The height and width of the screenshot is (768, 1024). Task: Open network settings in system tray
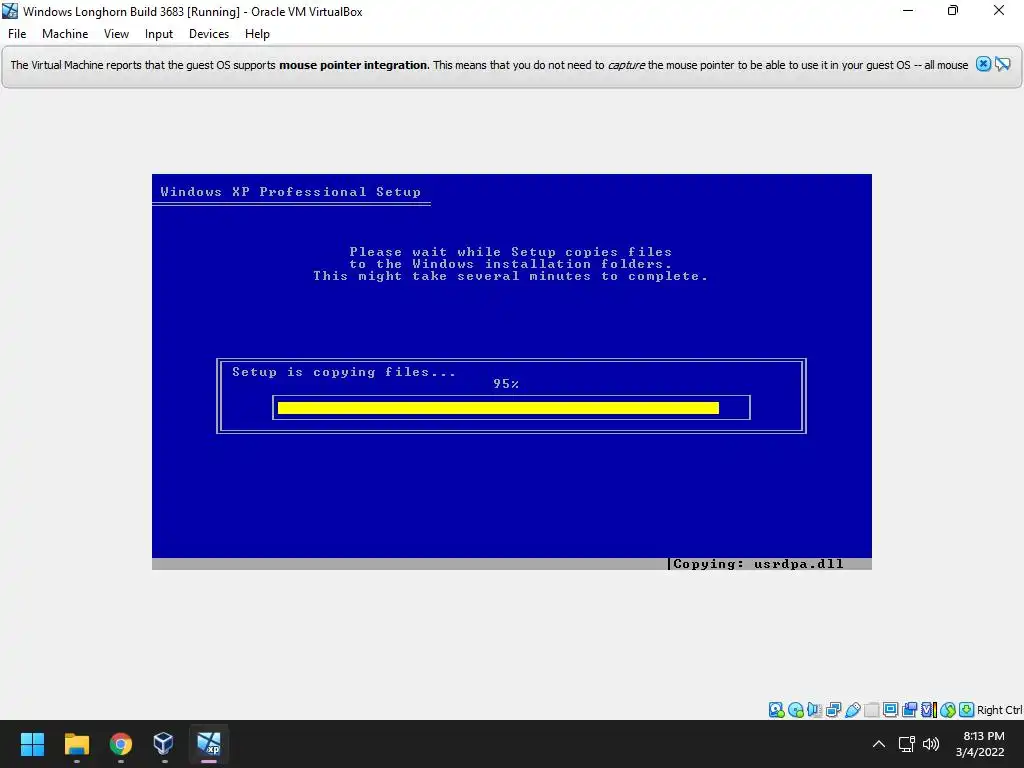(x=906, y=744)
